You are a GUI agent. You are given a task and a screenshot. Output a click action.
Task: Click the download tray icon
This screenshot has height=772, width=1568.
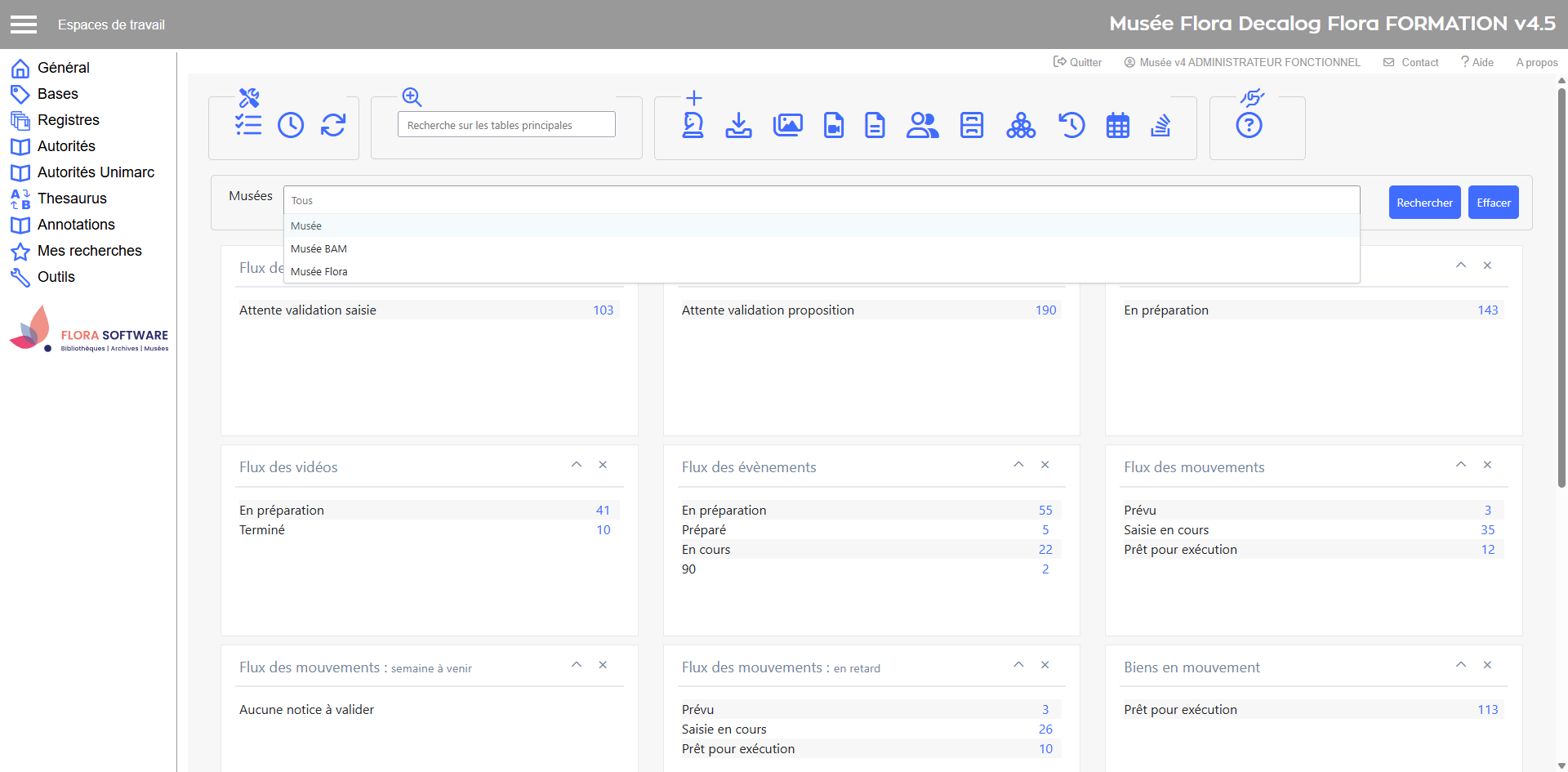738,125
